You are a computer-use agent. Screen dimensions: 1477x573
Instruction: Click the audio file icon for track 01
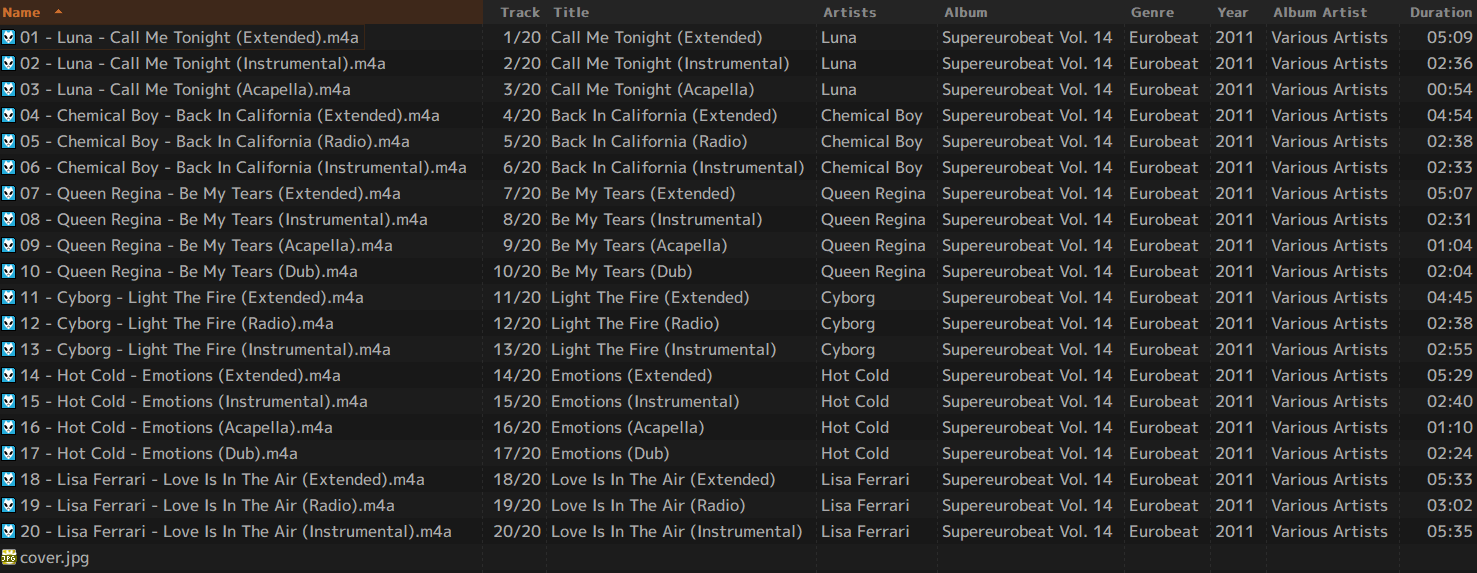pyautogui.click(x=9, y=38)
